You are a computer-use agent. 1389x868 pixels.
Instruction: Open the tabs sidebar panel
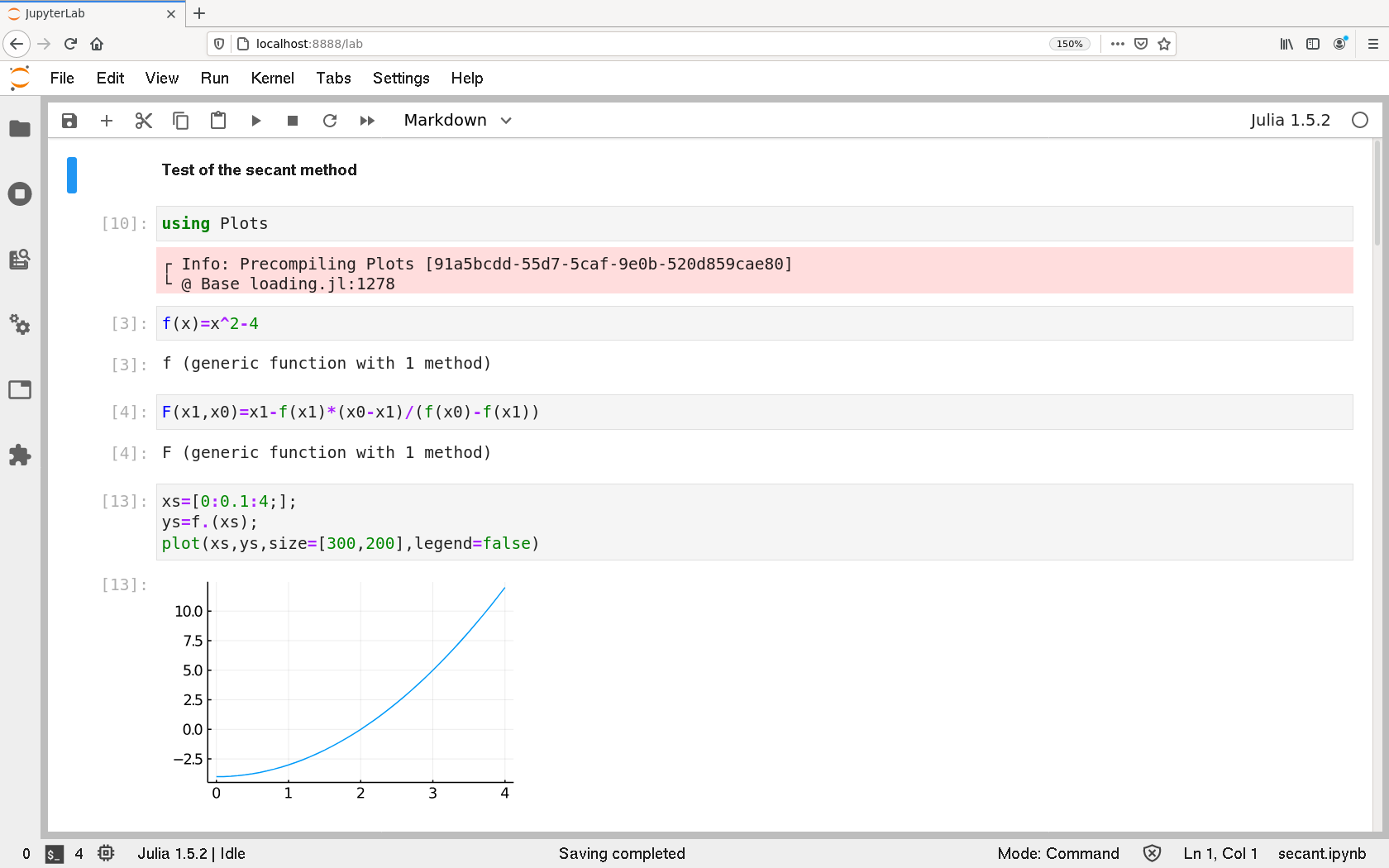click(20, 390)
